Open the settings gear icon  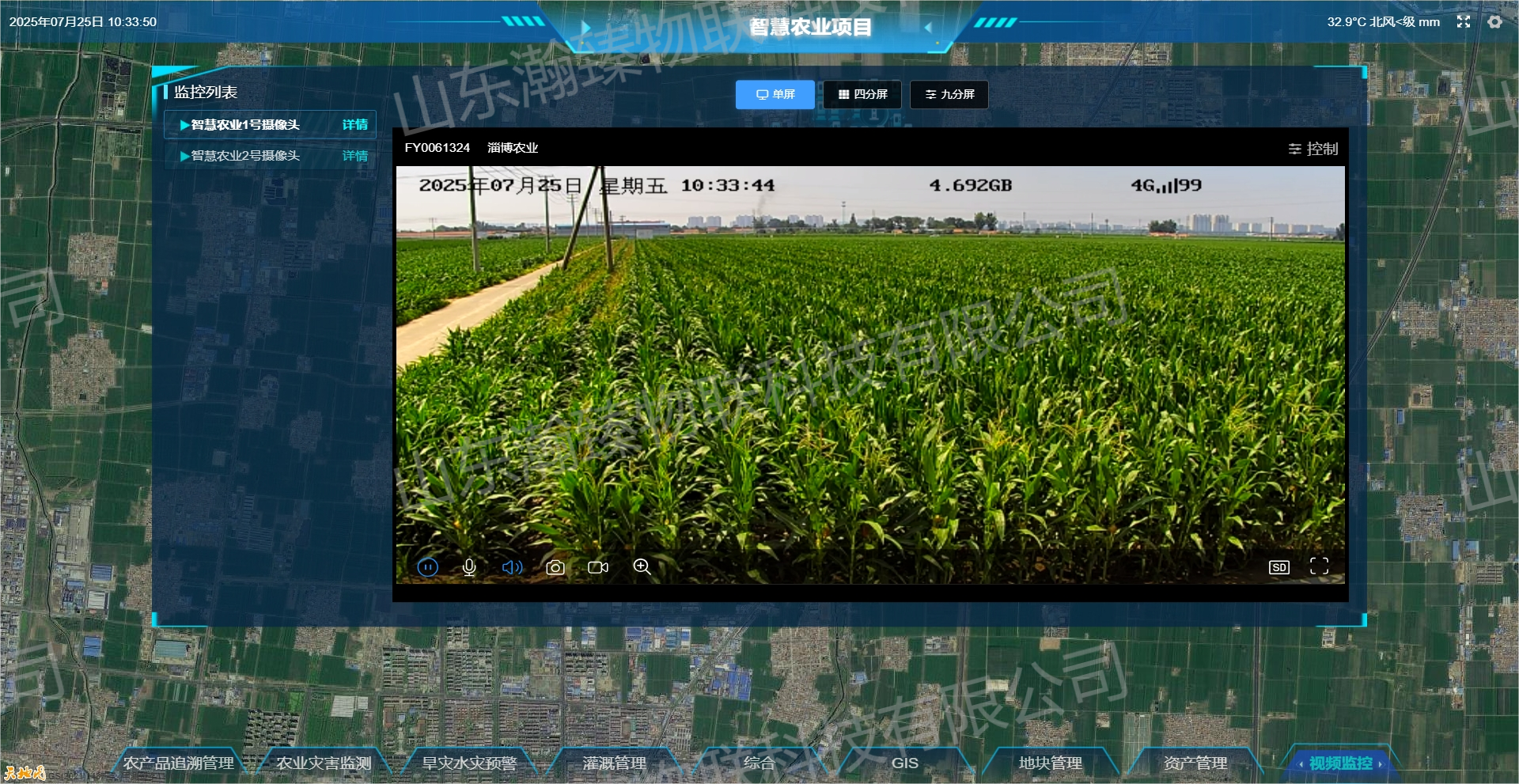click(1494, 22)
